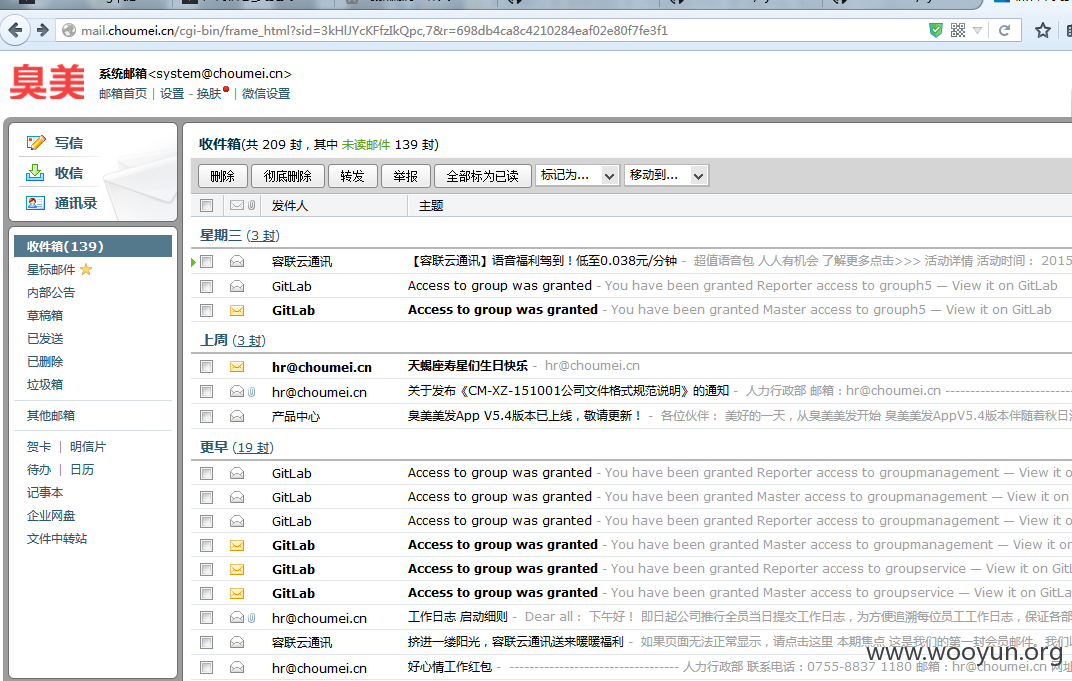Click envelope icon in column header

tap(237, 205)
